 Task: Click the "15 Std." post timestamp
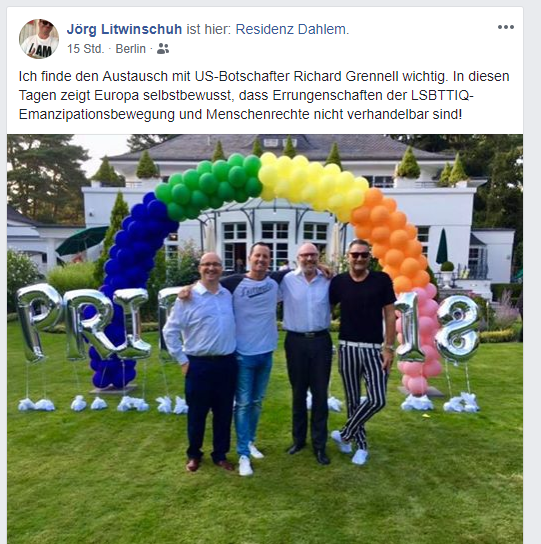(85, 49)
